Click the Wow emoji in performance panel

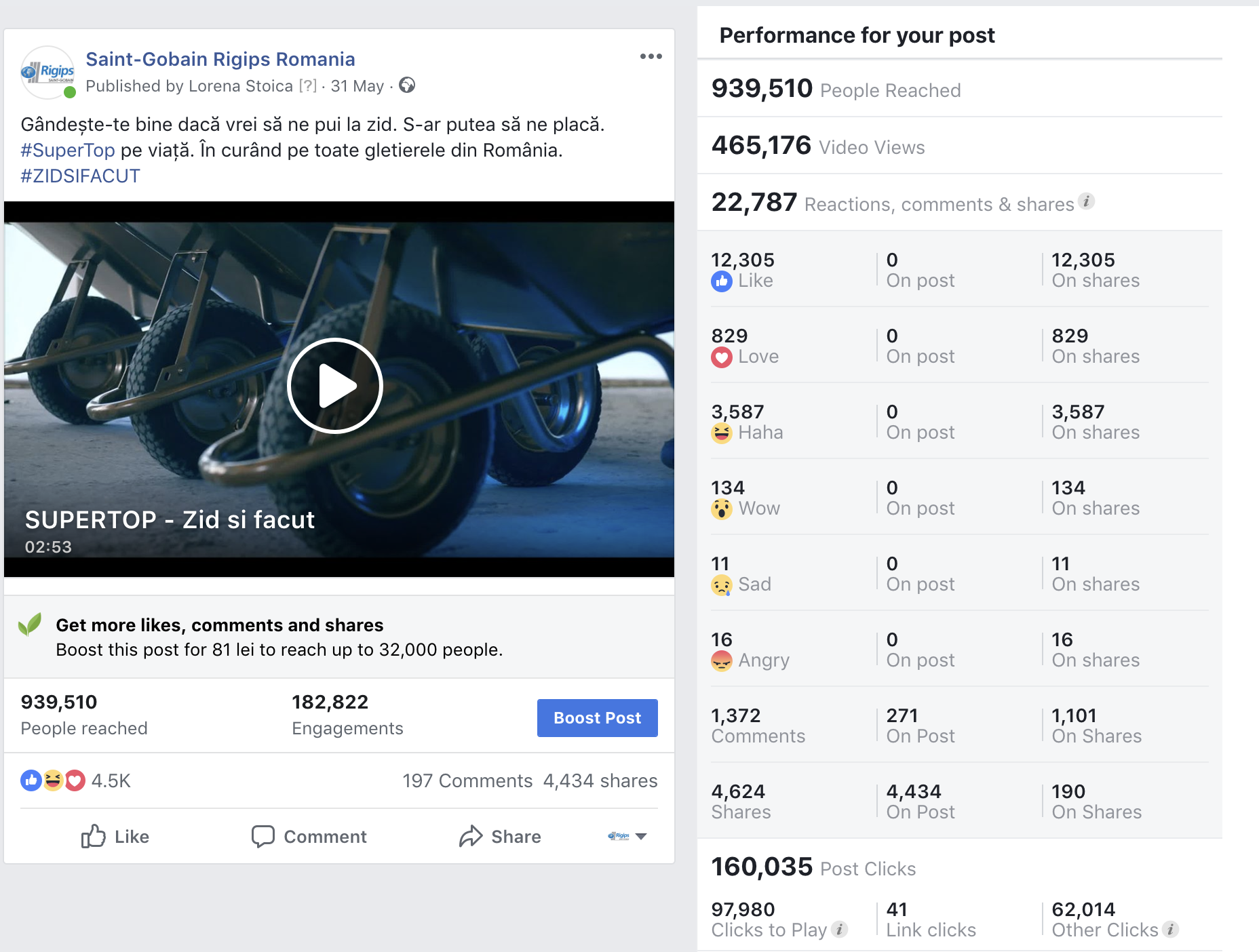click(722, 509)
